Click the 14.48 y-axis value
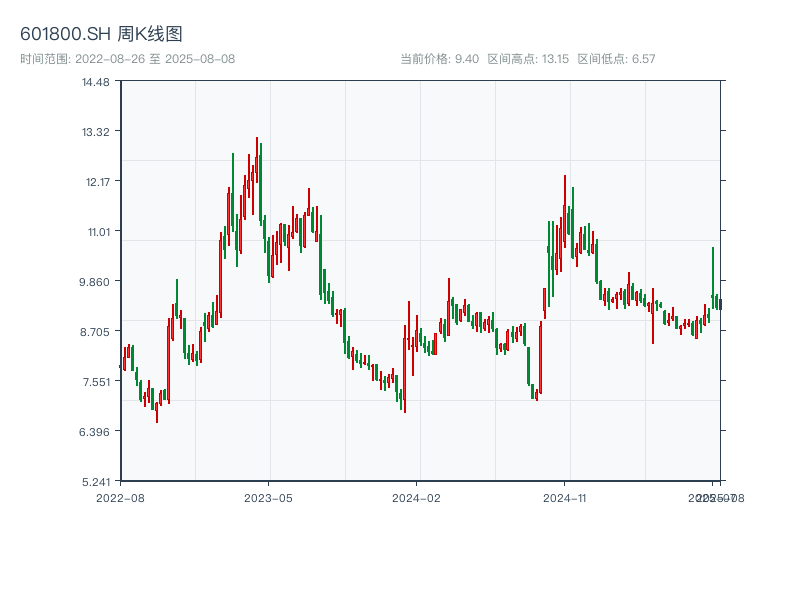Image resolution: width=800 pixels, height=600 pixels. (x=95, y=82)
